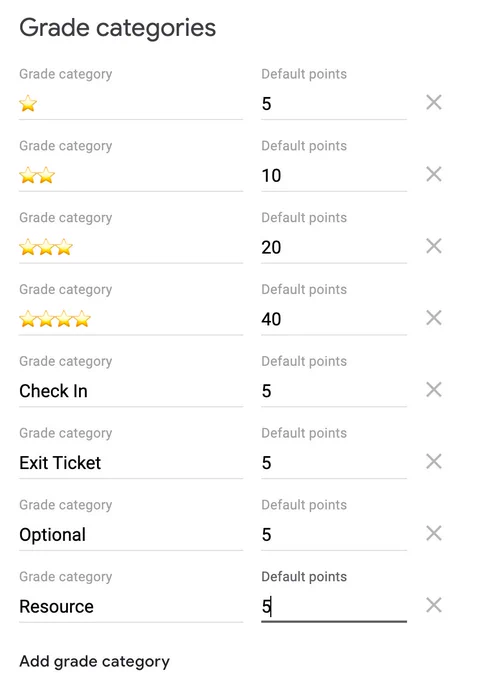Remove the single star grade category
The image size is (490, 680).
pyautogui.click(x=434, y=103)
